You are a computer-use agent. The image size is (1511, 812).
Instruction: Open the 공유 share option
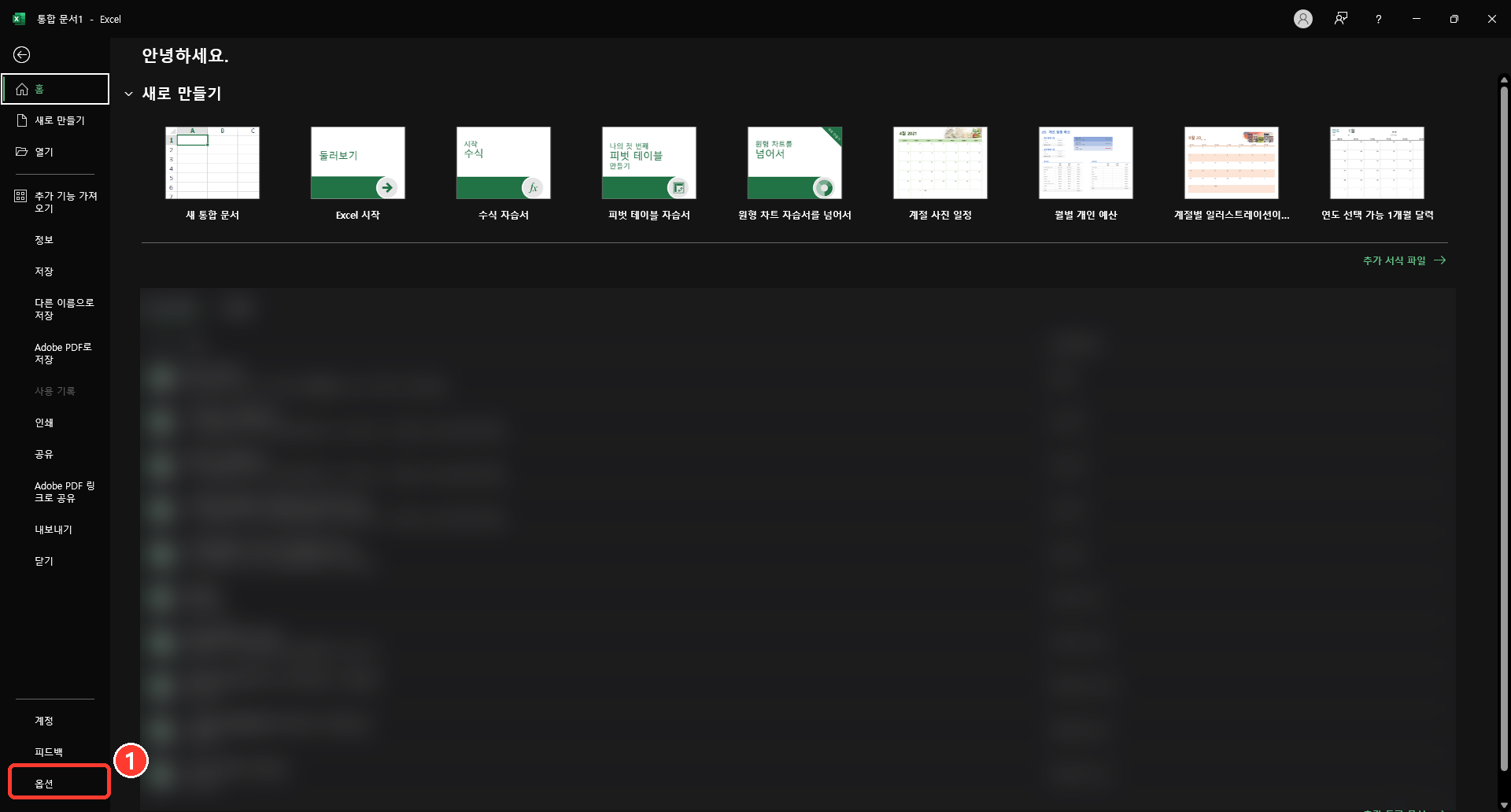[55, 454]
